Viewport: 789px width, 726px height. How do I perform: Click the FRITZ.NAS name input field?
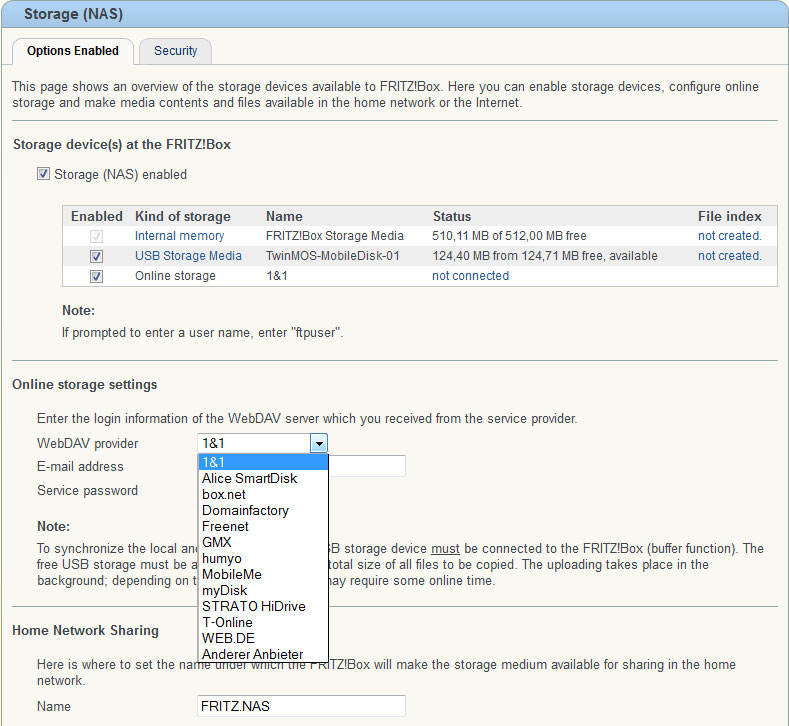[301, 706]
